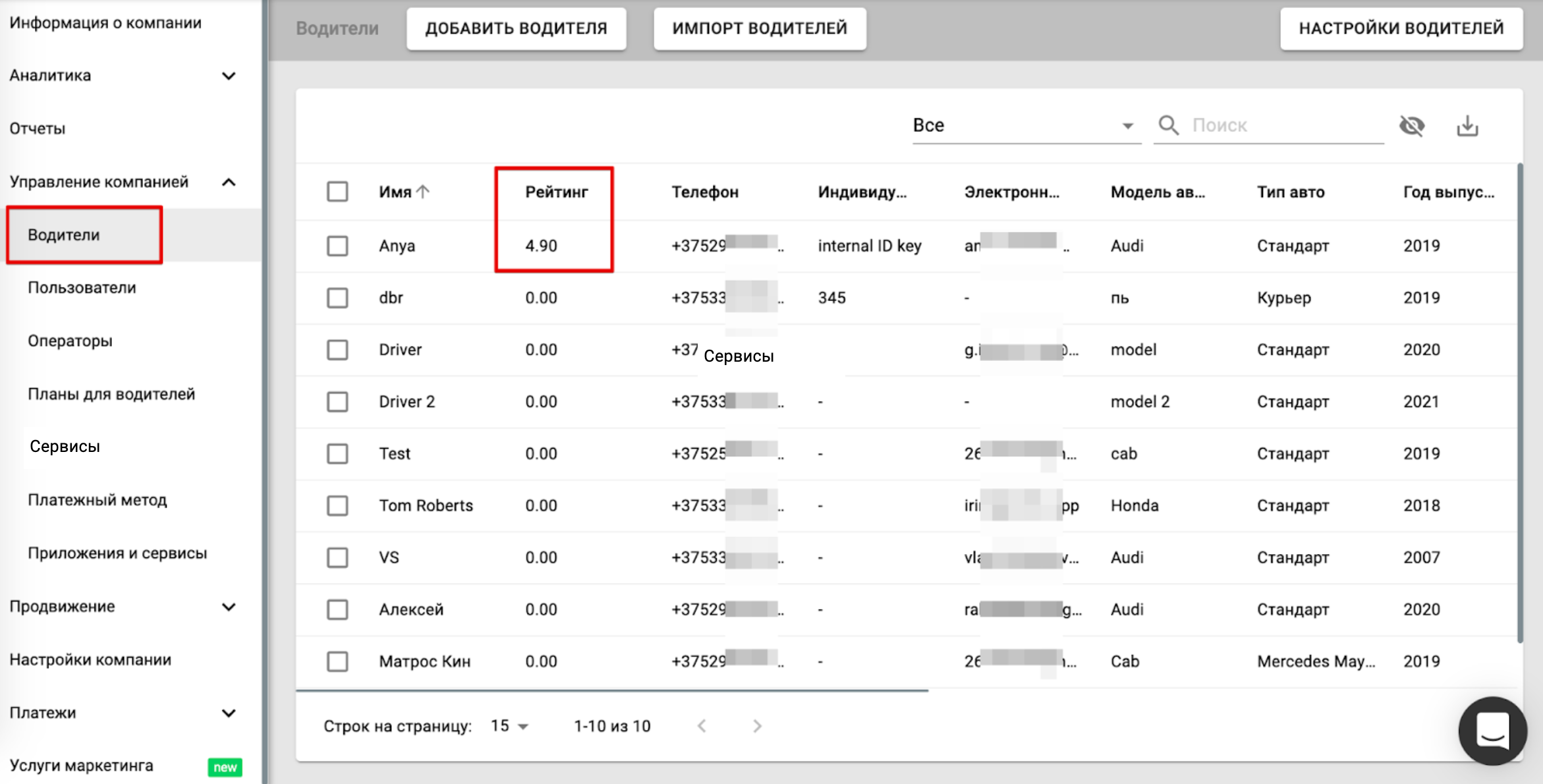Tick the Tom Roberts row checkbox
The image size is (1543, 784).
pyautogui.click(x=337, y=505)
